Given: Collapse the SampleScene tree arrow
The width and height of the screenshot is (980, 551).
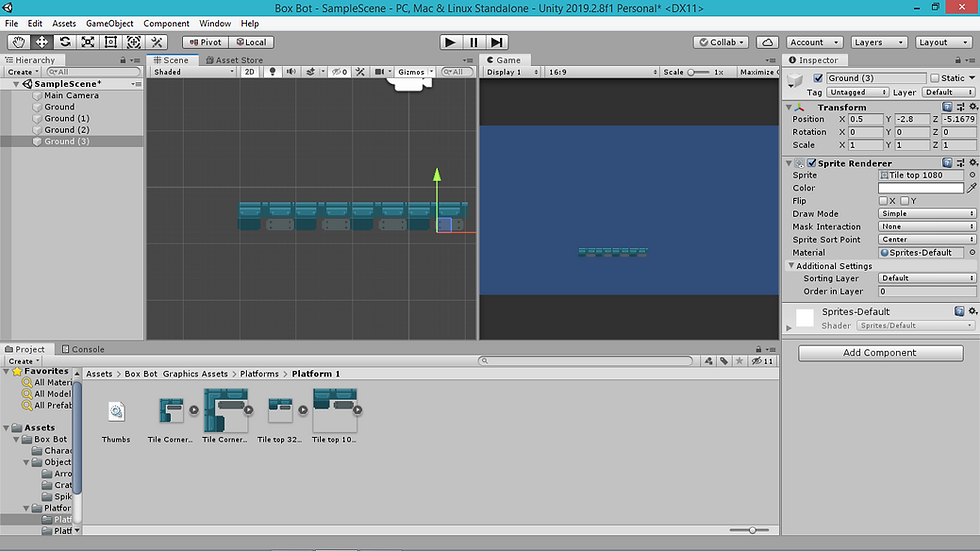Looking at the screenshot, I should click(x=16, y=84).
